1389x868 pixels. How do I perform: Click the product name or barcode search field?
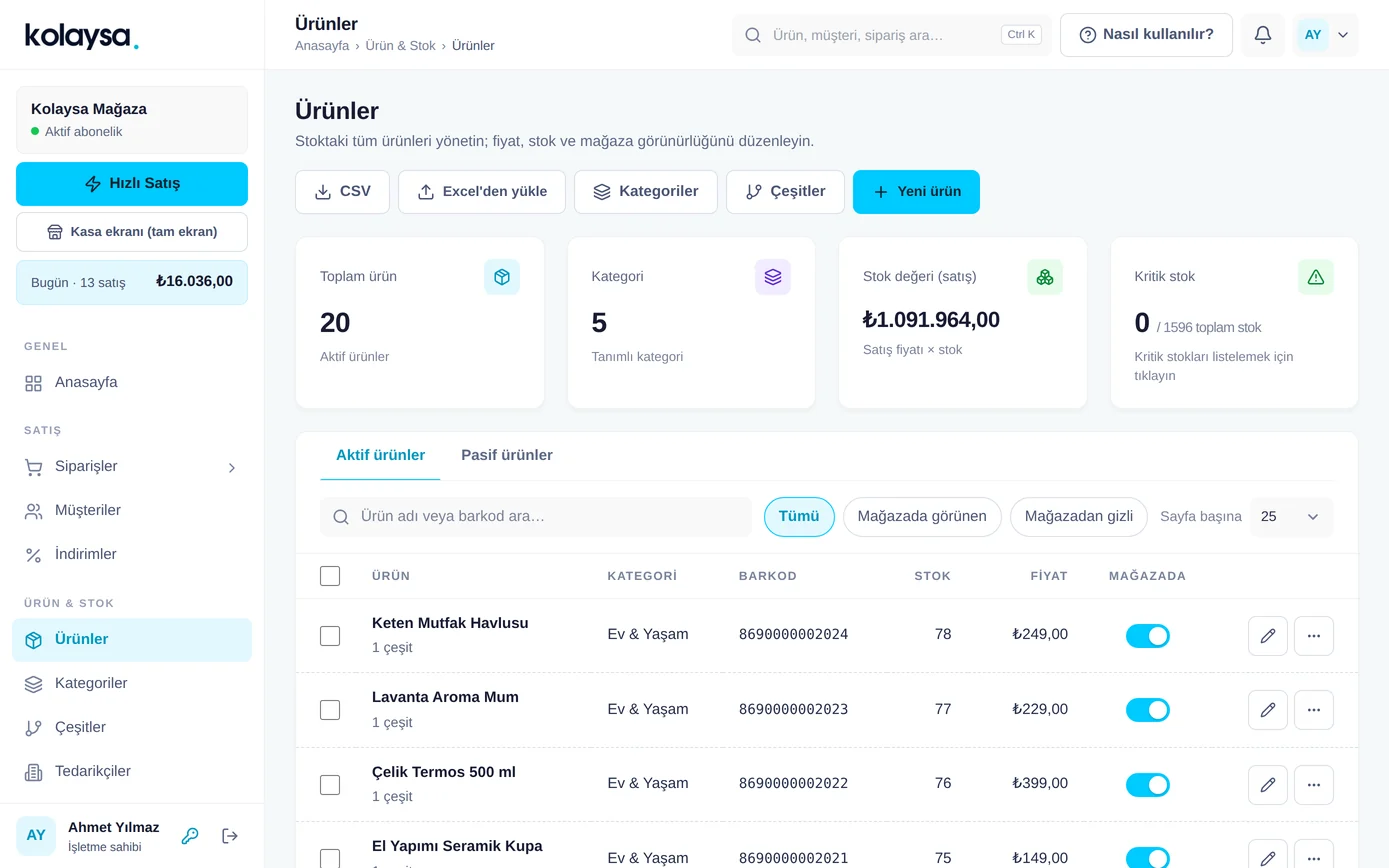[536, 517]
